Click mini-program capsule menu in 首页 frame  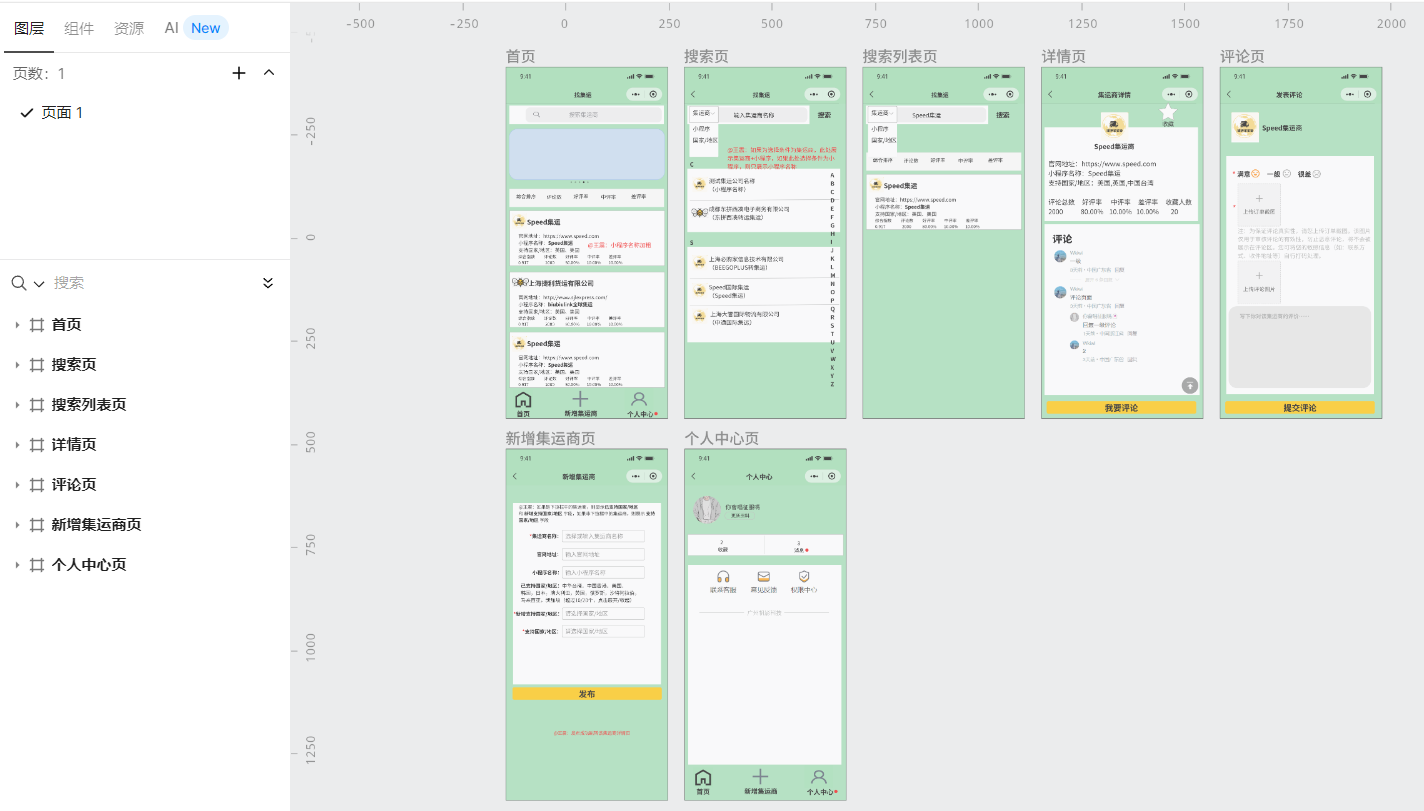(644, 94)
